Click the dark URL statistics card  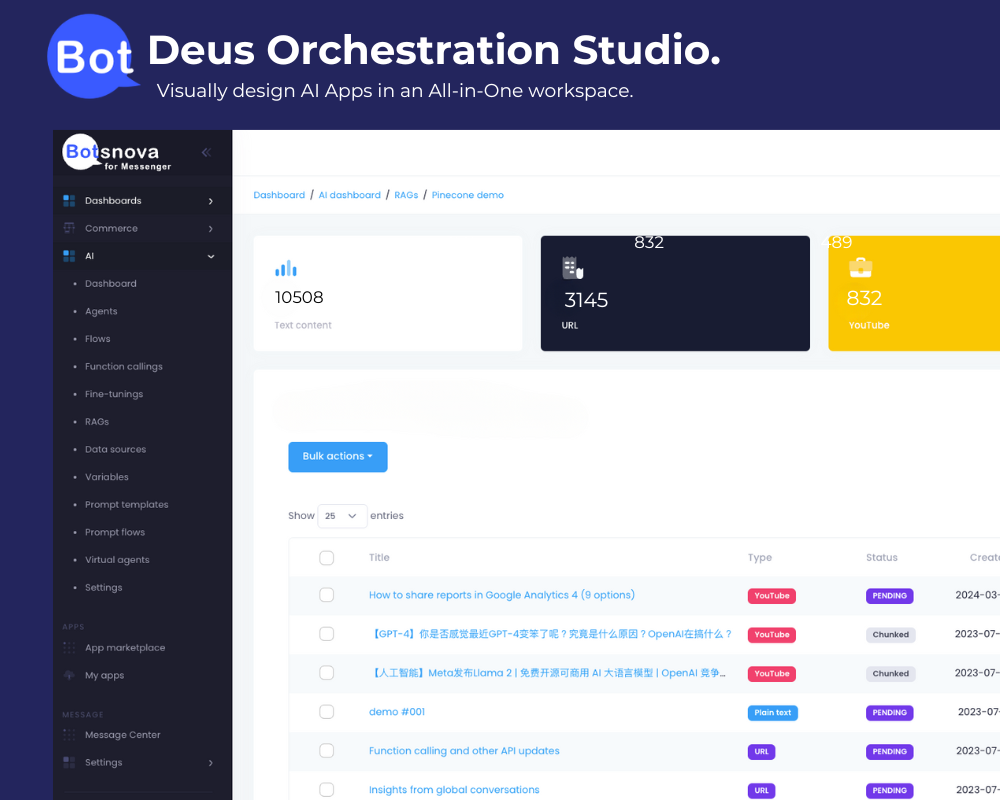click(675, 294)
